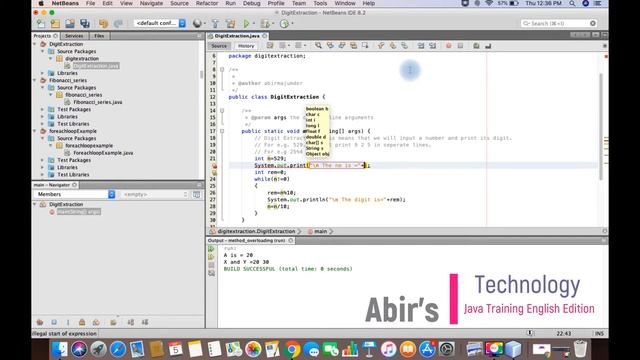
Task: Open the Run Project dropdown arrow
Action: (x=253, y=24)
